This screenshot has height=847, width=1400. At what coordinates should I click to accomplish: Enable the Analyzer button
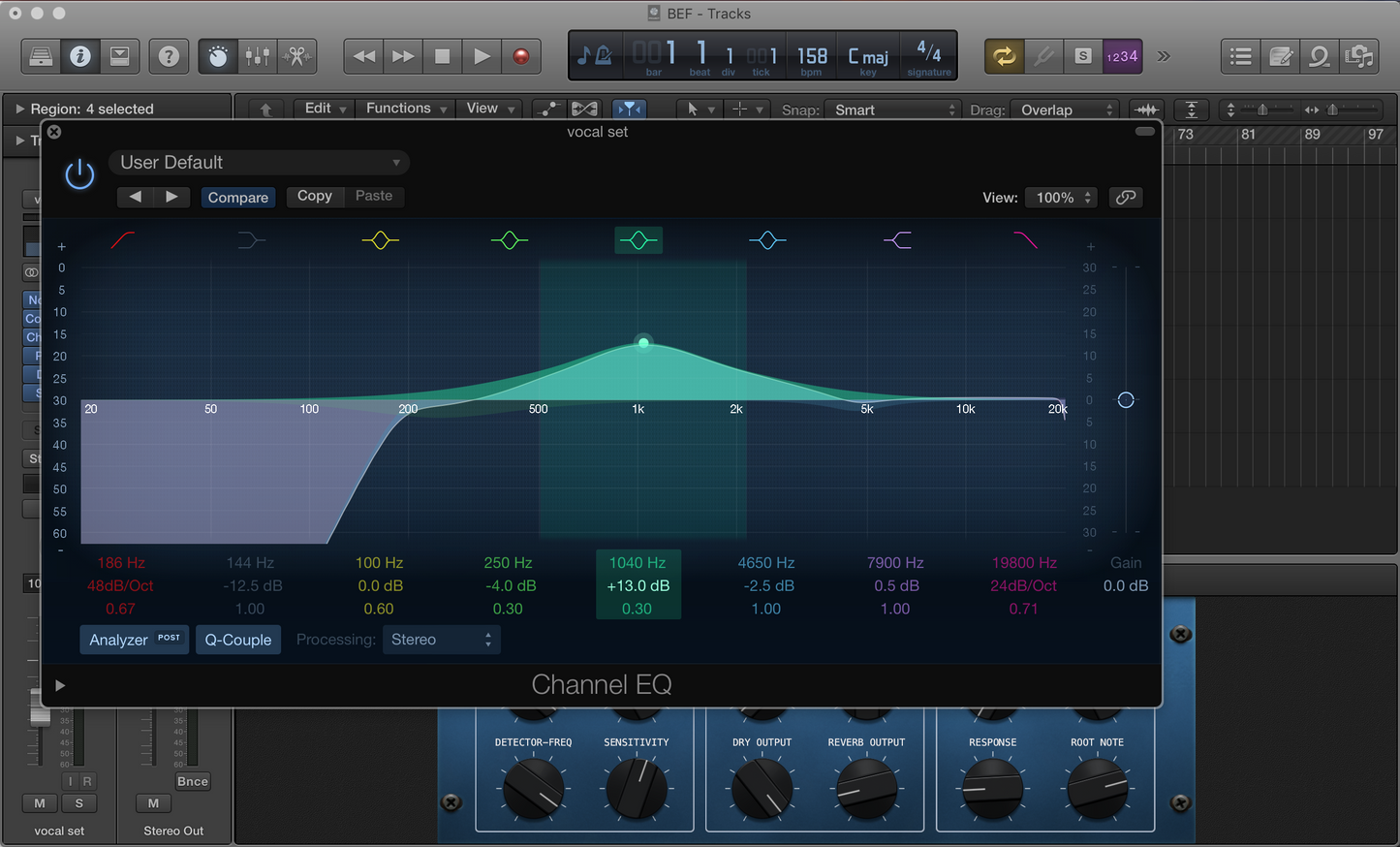pyautogui.click(x=134, y=640)
